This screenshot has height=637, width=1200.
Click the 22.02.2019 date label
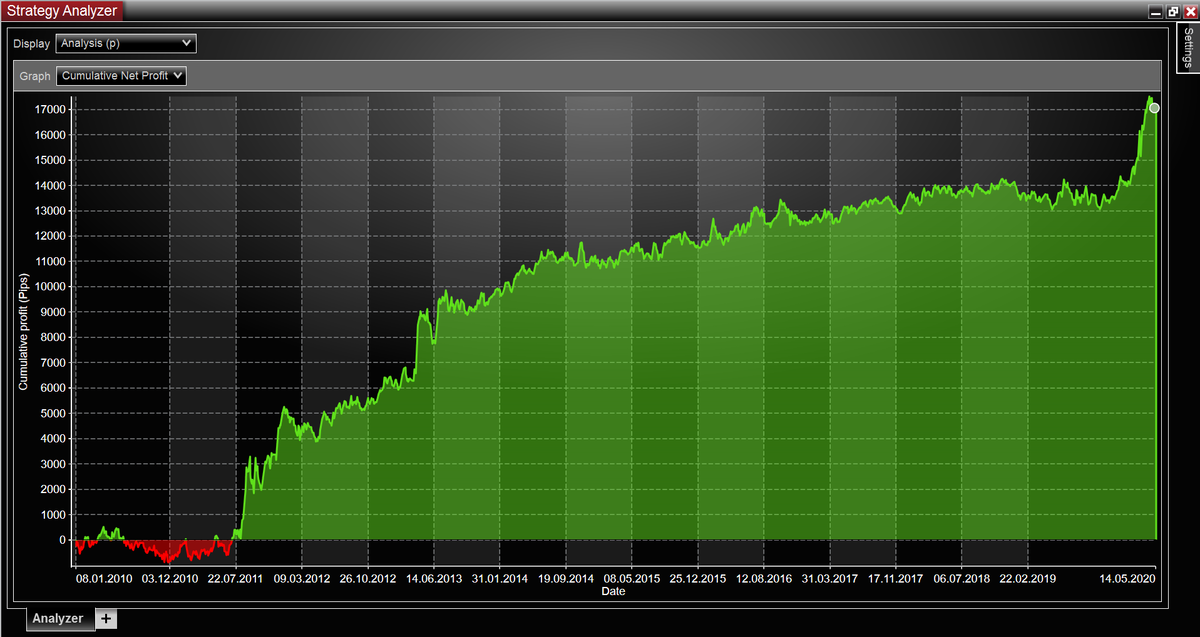(1028, 578)
